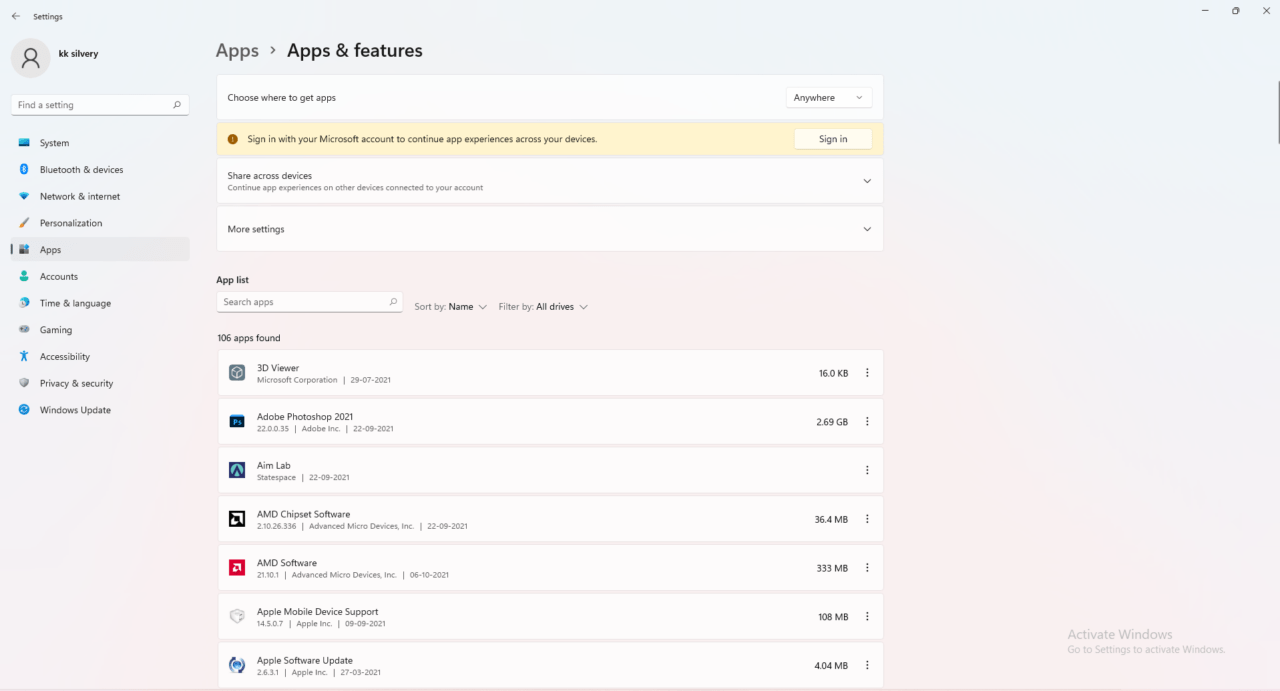The height and width of the screenshot is (691, 1280).
Task: Click the Bluetooth icon in sidebar
Action: [x=24, y=170]
